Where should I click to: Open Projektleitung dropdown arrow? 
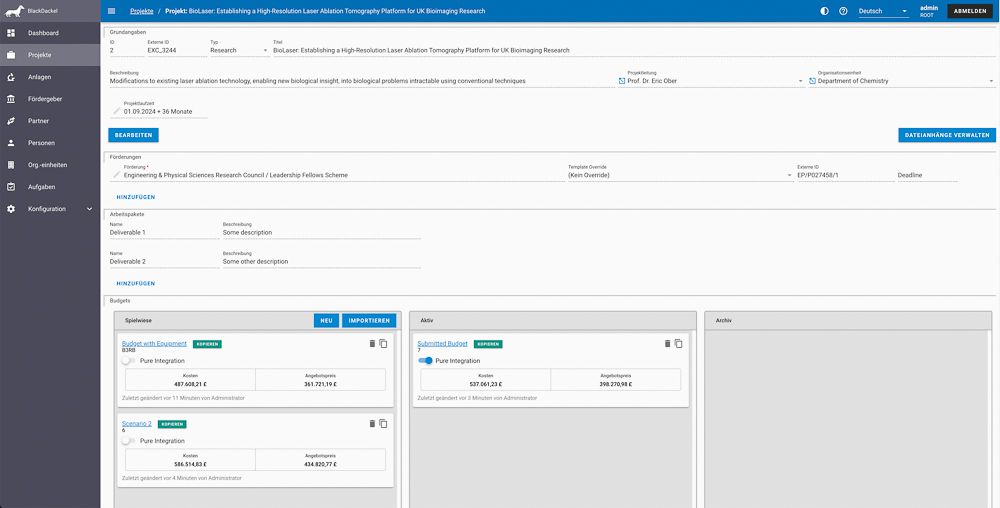[800, 82]
